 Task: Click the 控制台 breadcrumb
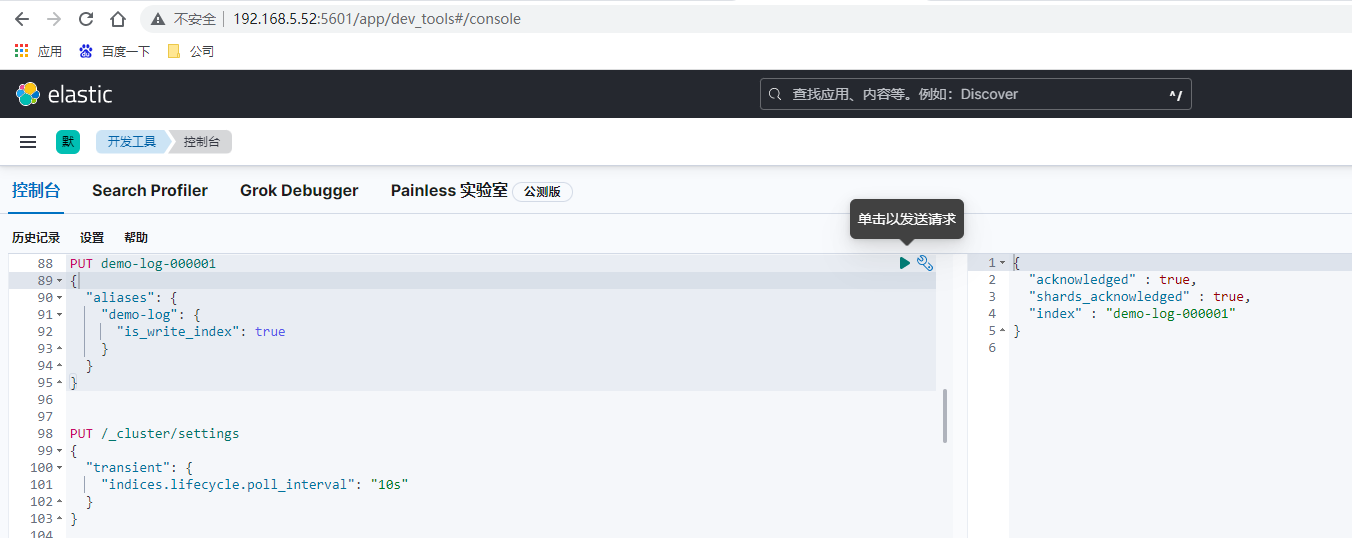pyautogui.click(x=202, y=142)
